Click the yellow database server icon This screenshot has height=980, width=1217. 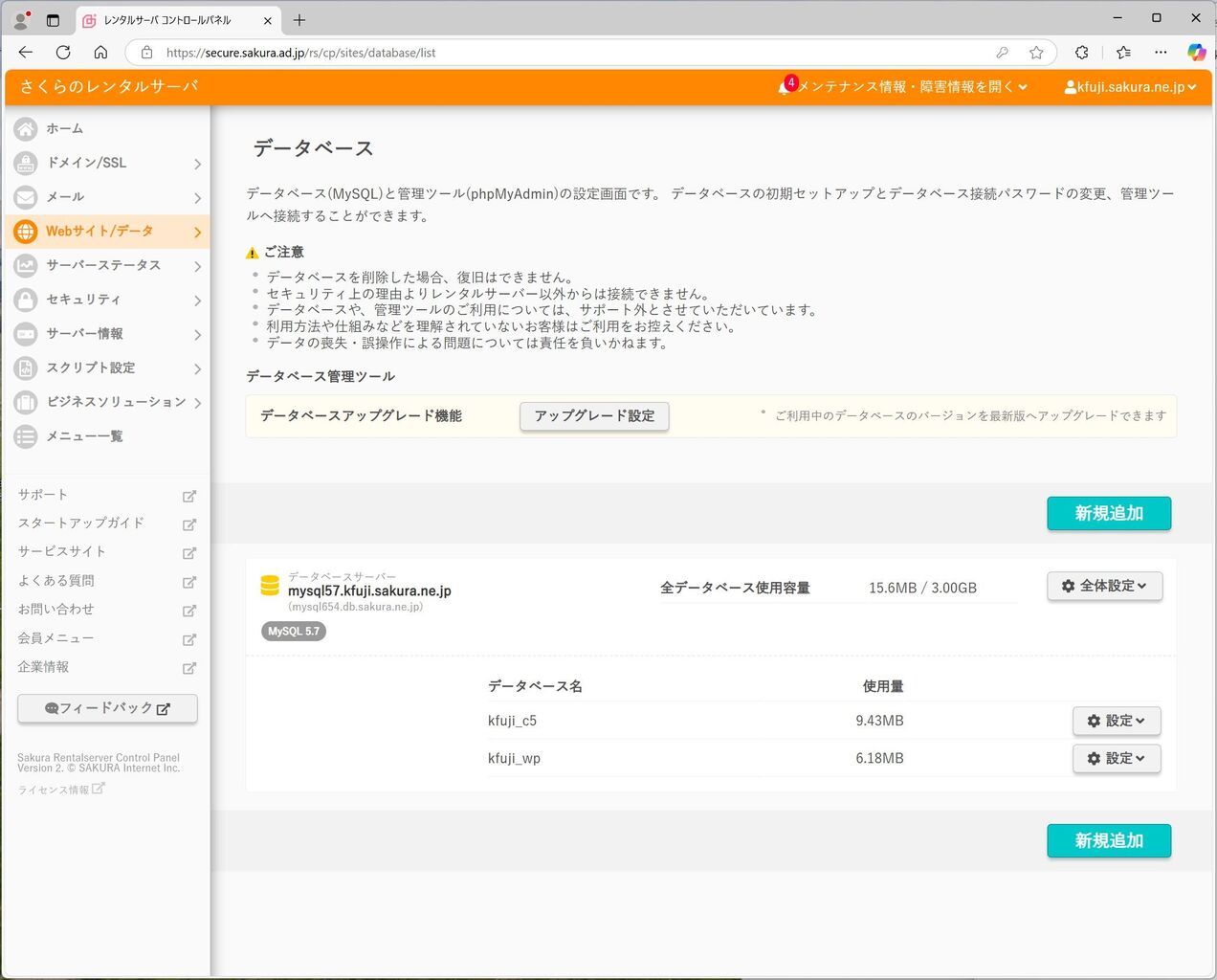270,586
